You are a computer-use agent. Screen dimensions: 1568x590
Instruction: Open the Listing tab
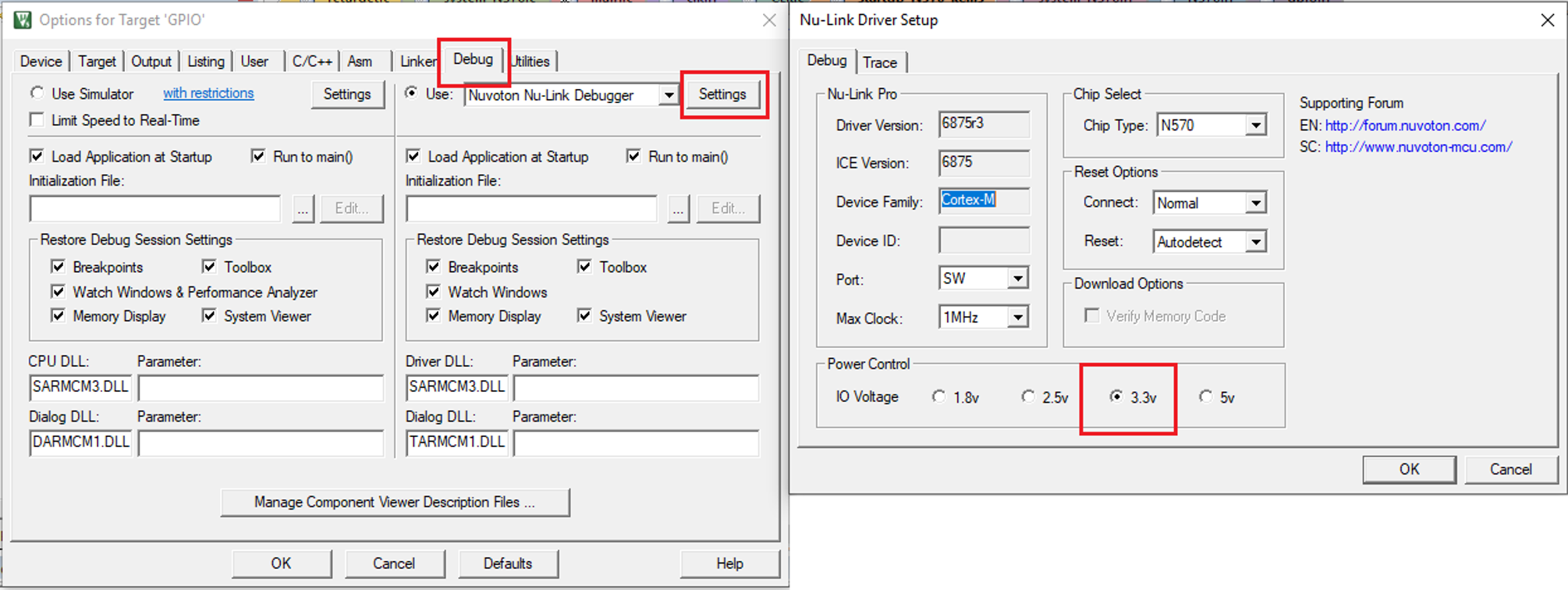[206, 61]
